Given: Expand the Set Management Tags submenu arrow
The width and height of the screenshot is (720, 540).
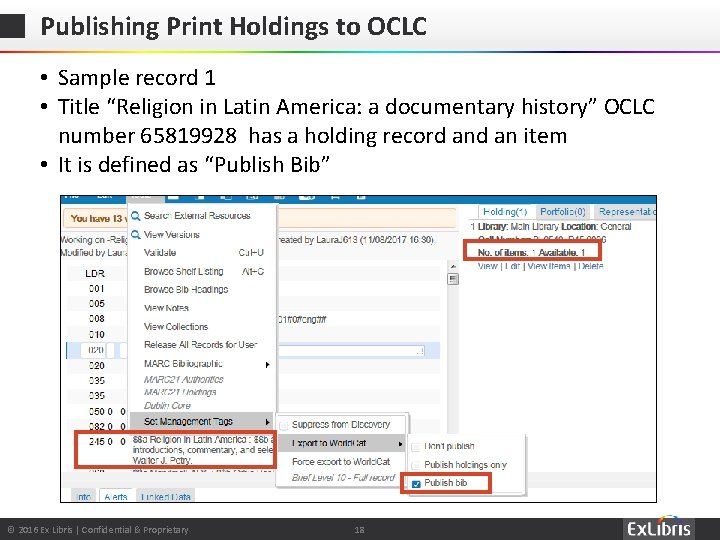Looking at the screenshot, I should tap(267, 422).
